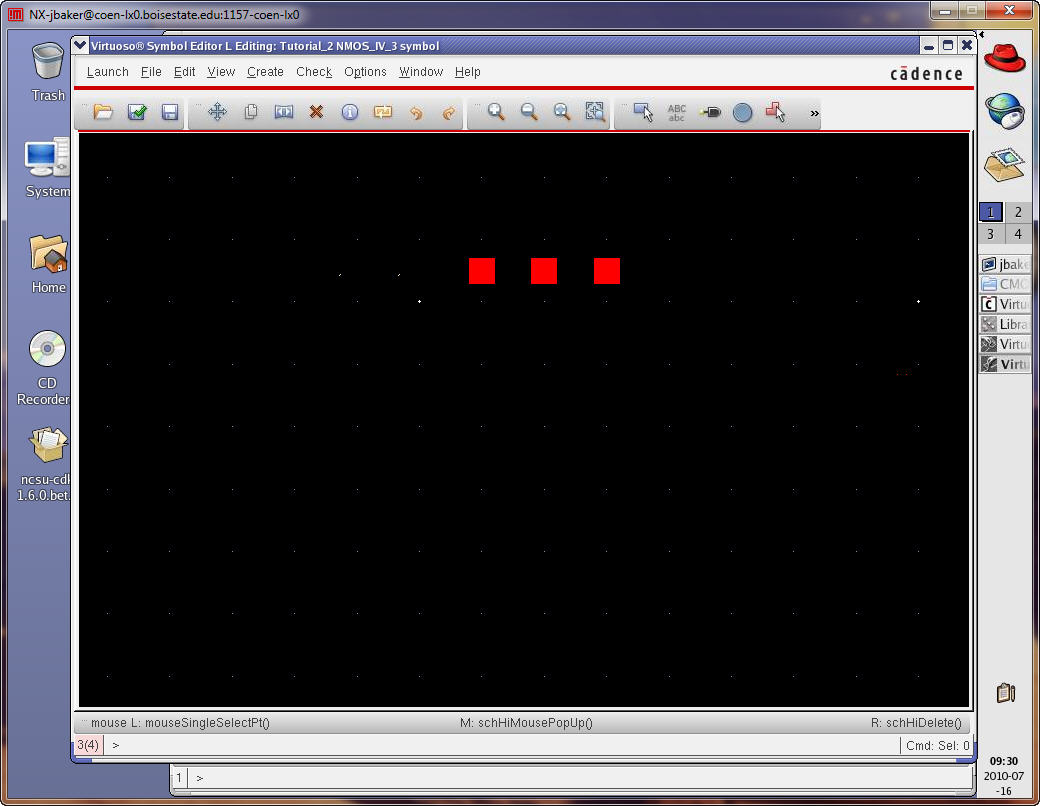Select the Copy tool icon
Viewport: 1040px width, 806px height.
pyautogui.click(x=251, y=111)
